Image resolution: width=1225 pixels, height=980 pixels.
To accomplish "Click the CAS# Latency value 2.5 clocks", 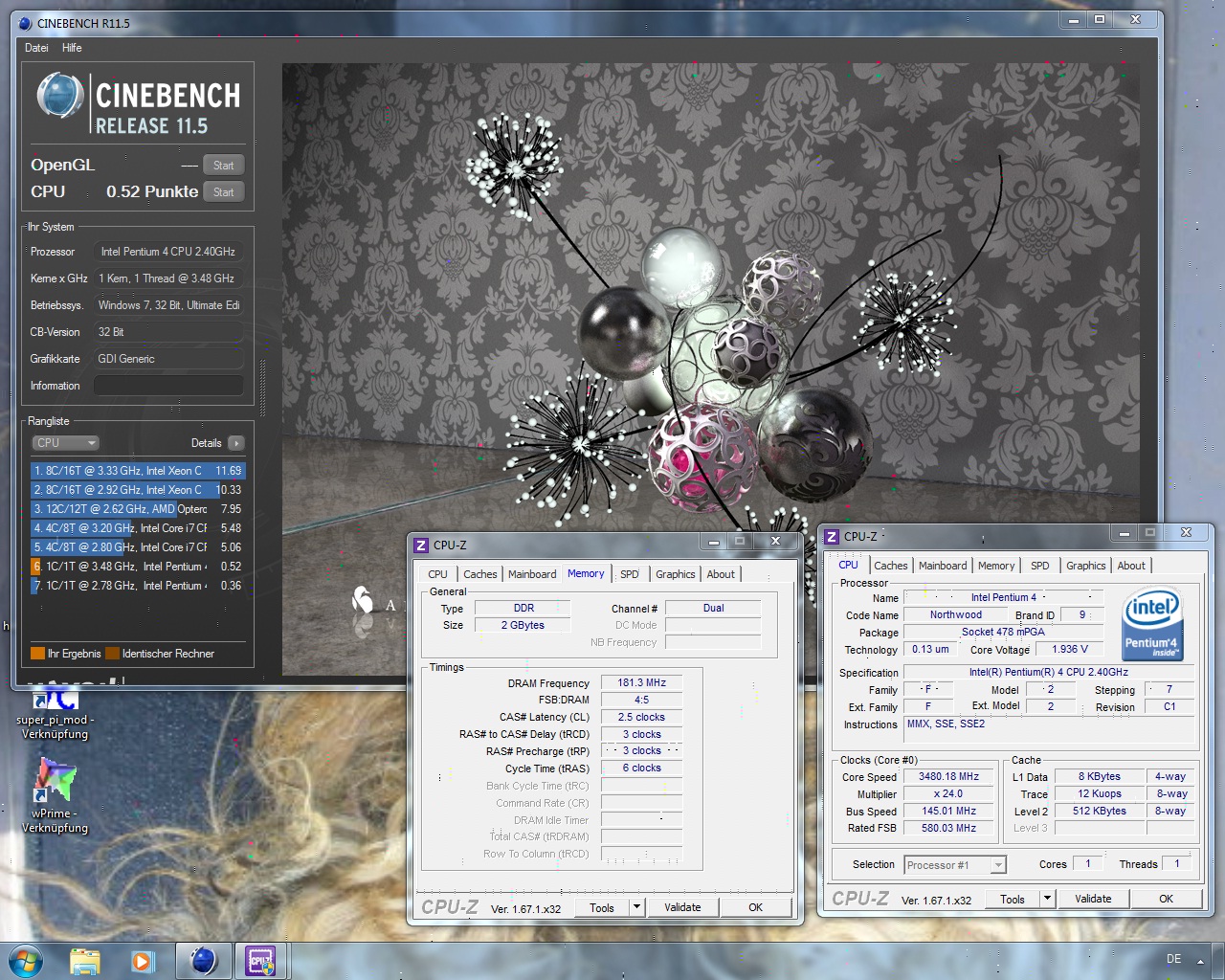I will coord(641,717).
